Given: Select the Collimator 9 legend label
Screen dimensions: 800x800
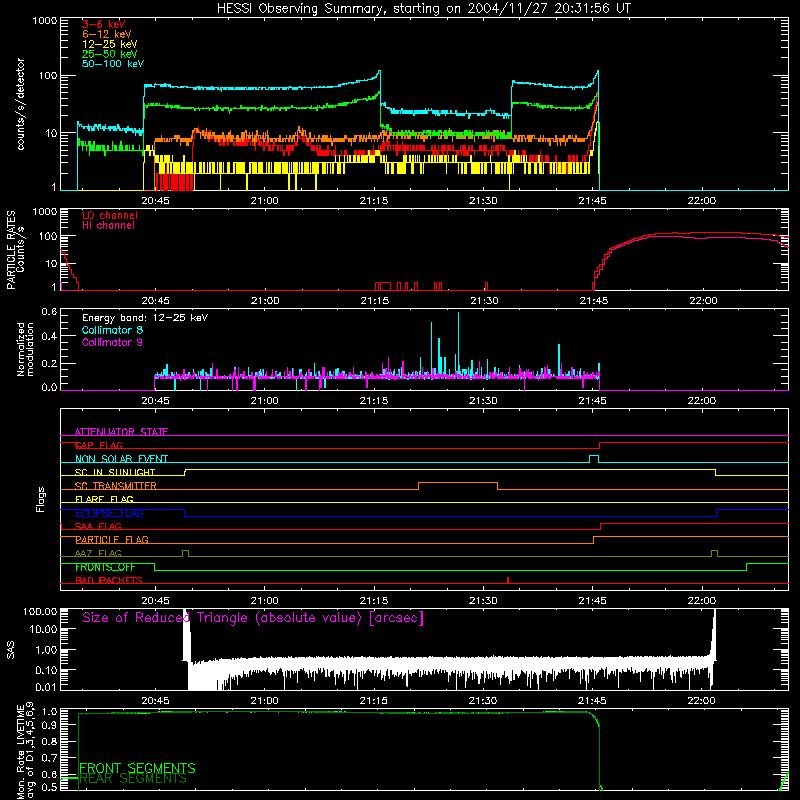Looking at the screenshot, I should point(112,342).
